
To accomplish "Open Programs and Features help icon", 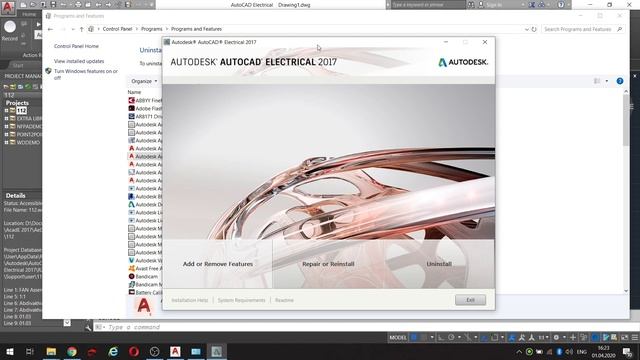I will pyautogui.click(x=620, y=81).
